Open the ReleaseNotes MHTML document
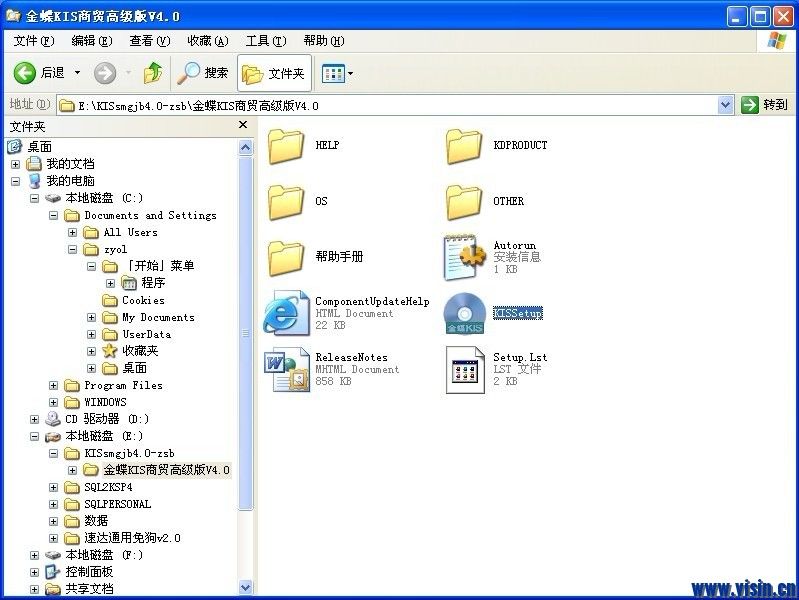Screen dimensions: 799x600 (x=287, y=370)
